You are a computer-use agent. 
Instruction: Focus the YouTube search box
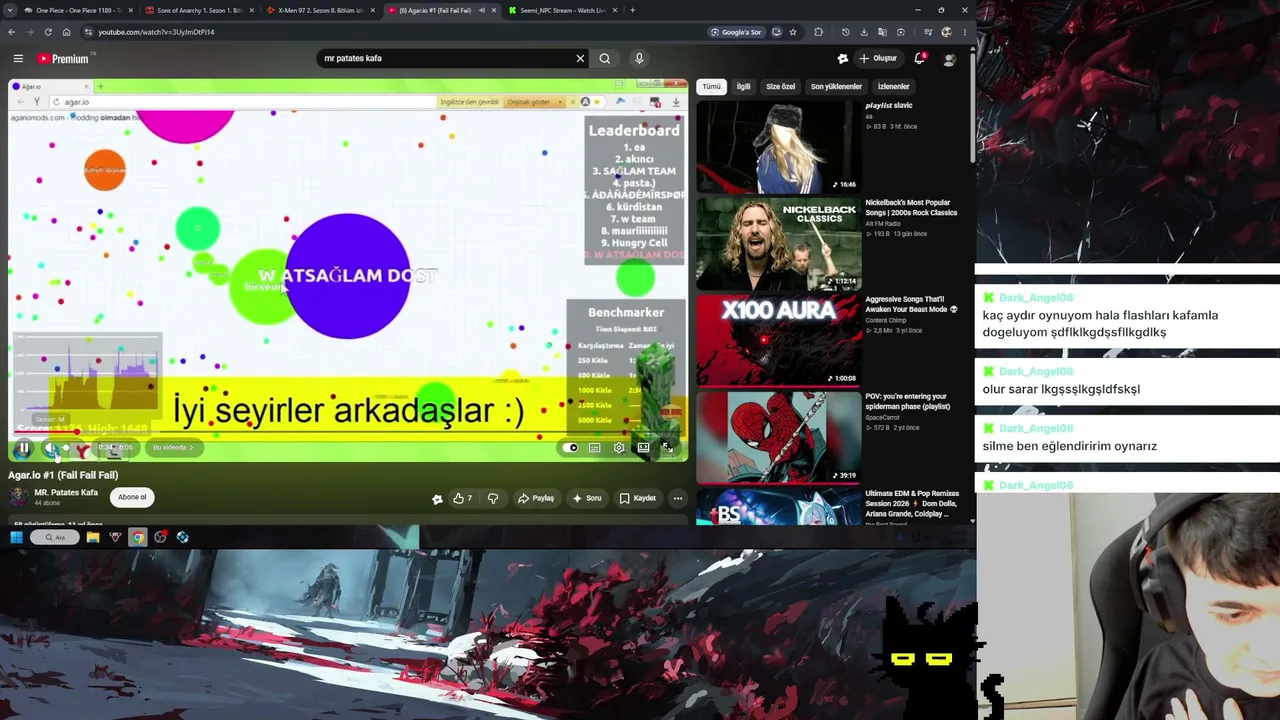tap(447, 58)
